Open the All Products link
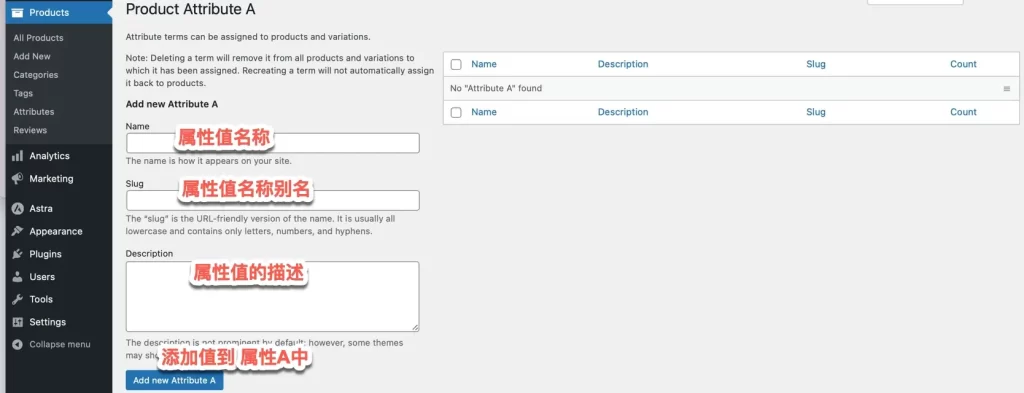1024x393 pixels. pos(39,38)
